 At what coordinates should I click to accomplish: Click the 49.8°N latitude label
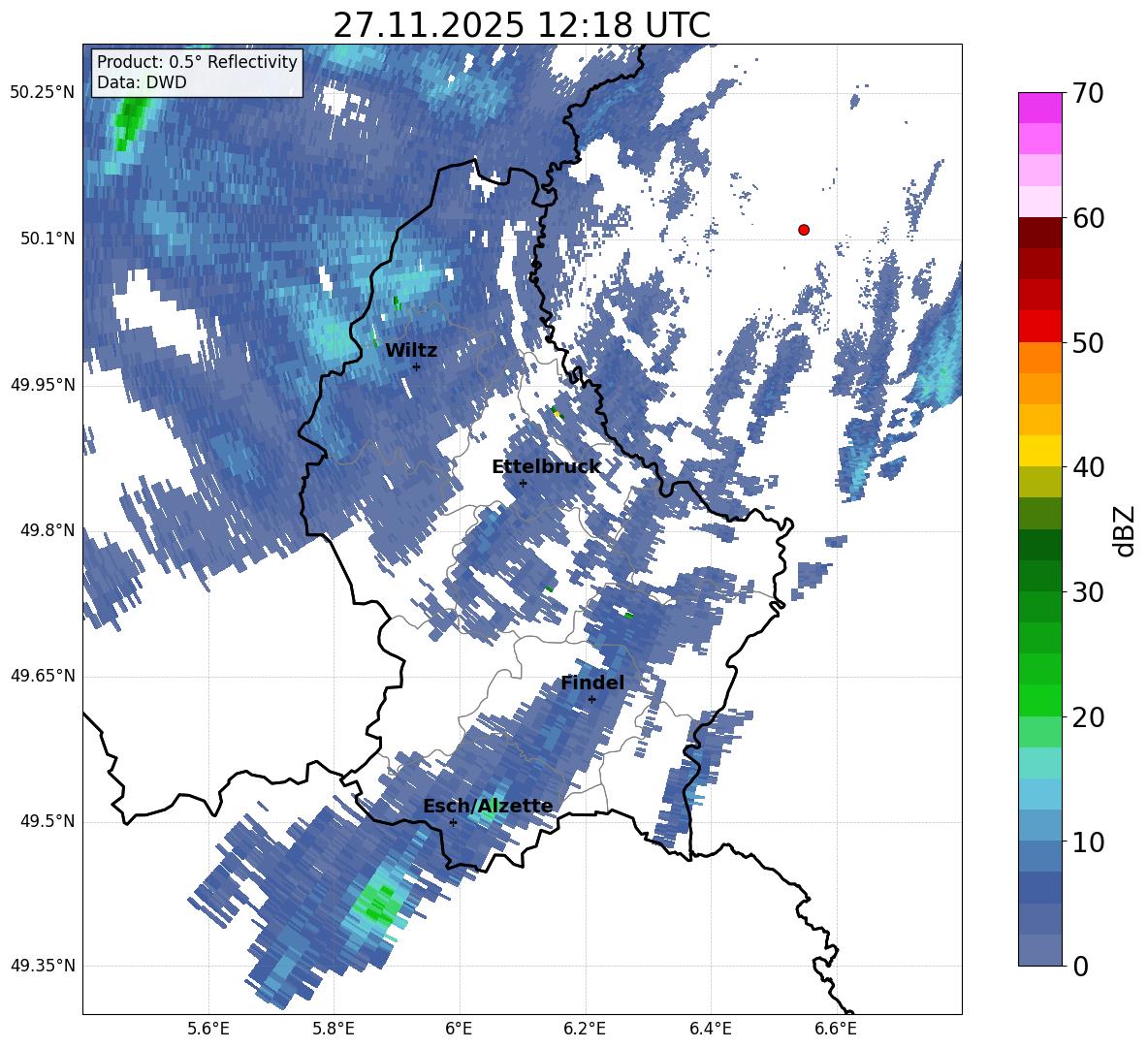pyautogui.click(x=48, y=530)
